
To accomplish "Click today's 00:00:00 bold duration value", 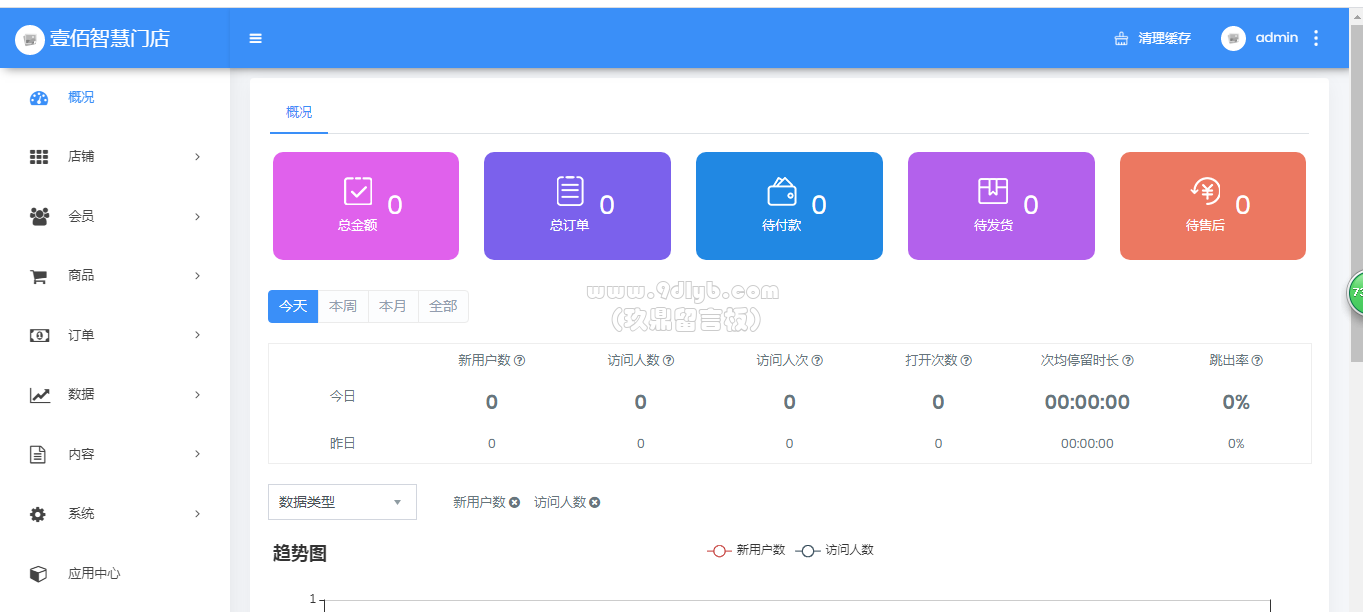I will (1087, 402).
